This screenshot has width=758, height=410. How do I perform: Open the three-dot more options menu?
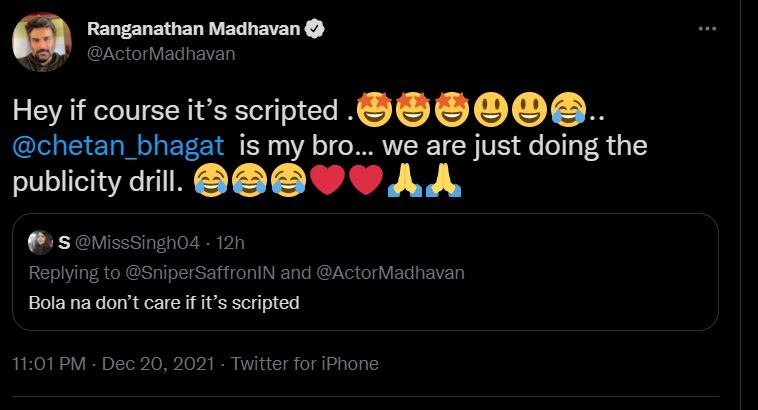[707, 29]
